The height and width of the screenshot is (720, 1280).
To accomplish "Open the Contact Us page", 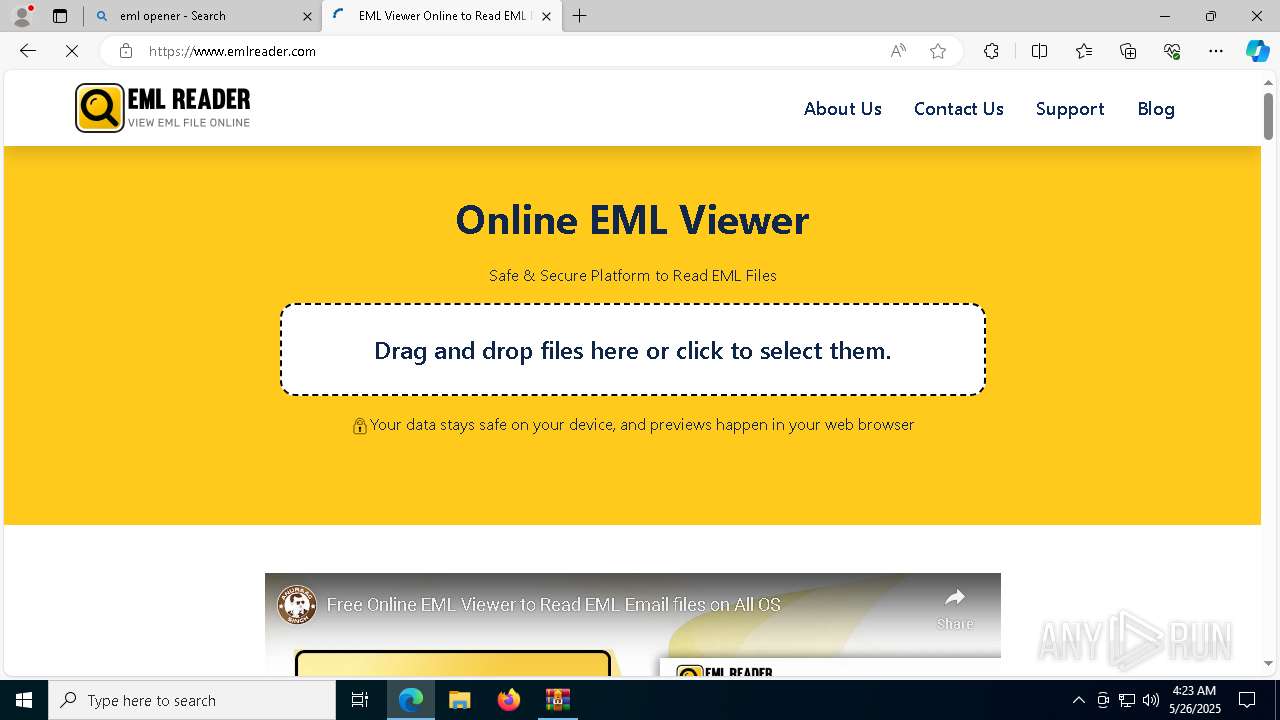I will 958,109.
